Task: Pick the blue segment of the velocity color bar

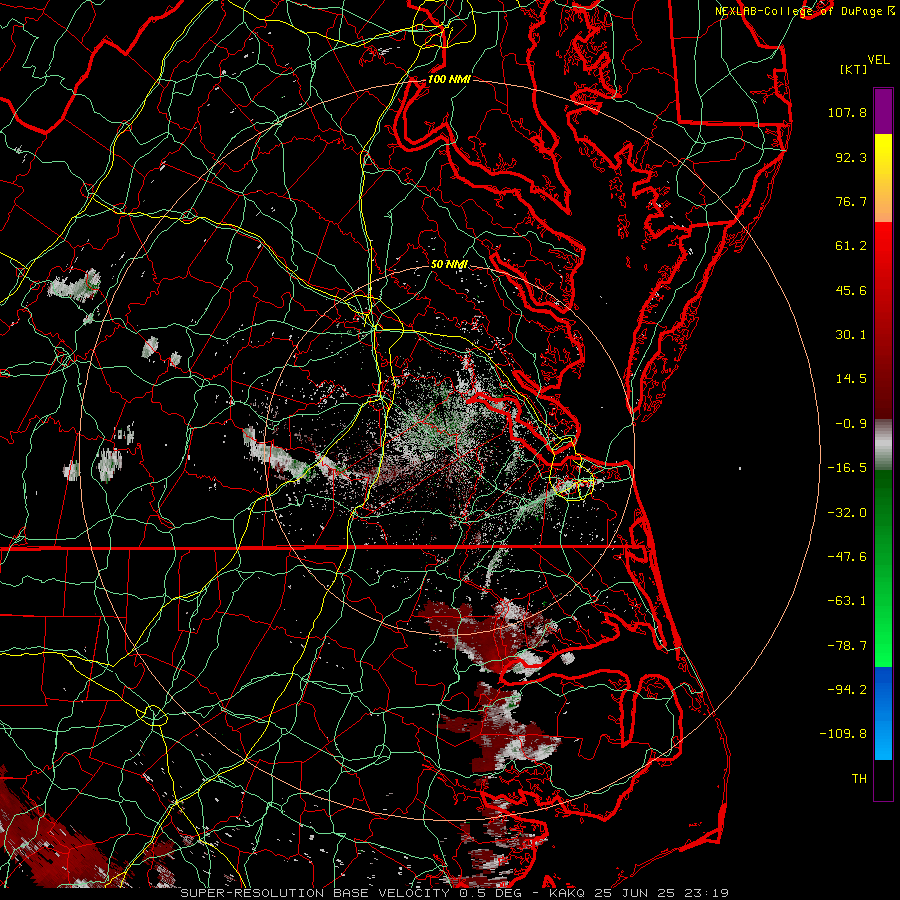Action: (x=883, y=713)
